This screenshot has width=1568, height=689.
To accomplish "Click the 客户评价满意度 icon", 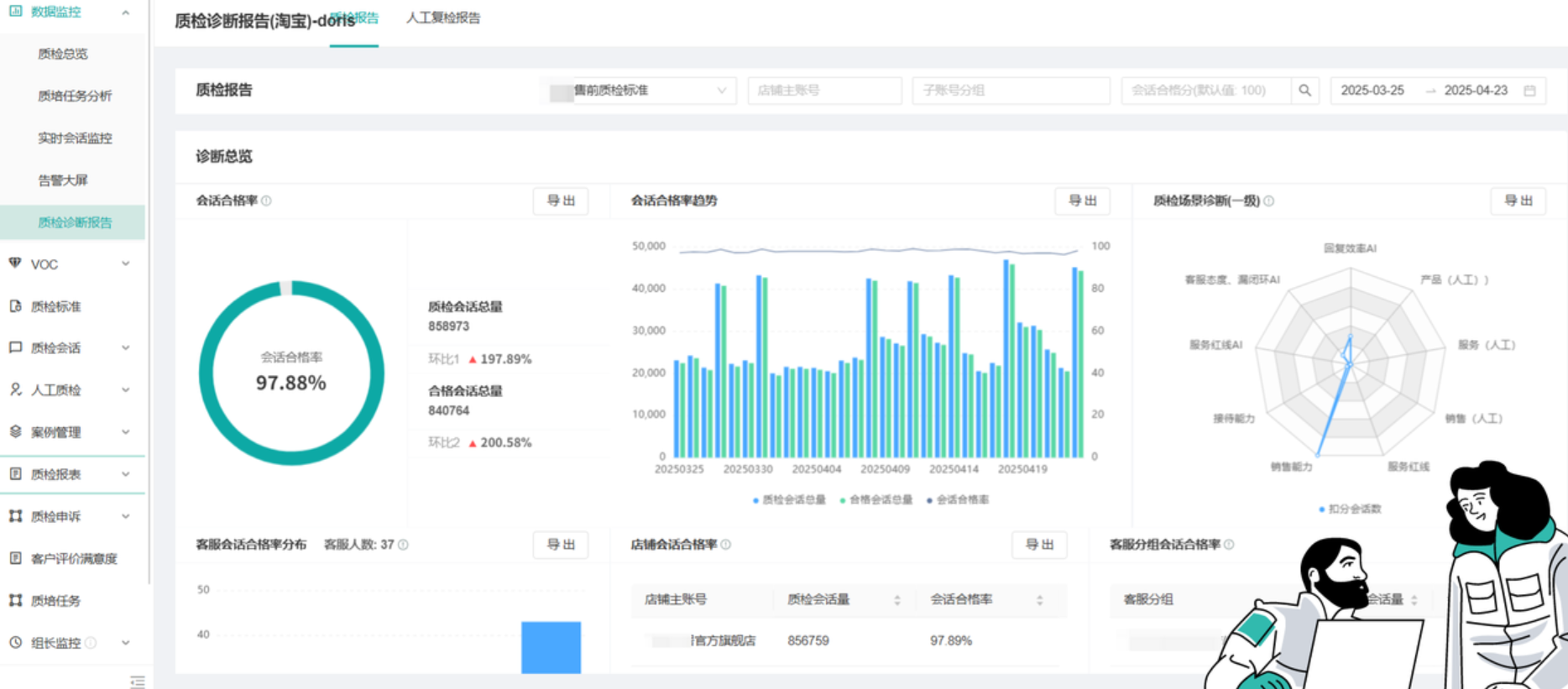I will 15,558.
